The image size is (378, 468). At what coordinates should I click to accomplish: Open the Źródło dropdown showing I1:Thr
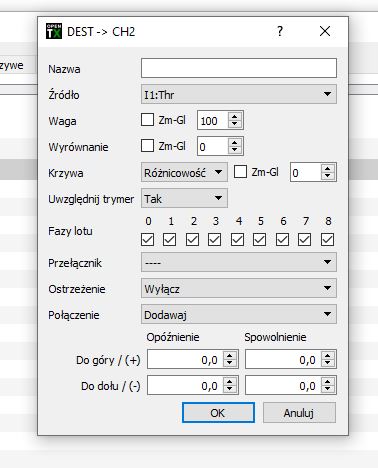(x=239, y=94)
